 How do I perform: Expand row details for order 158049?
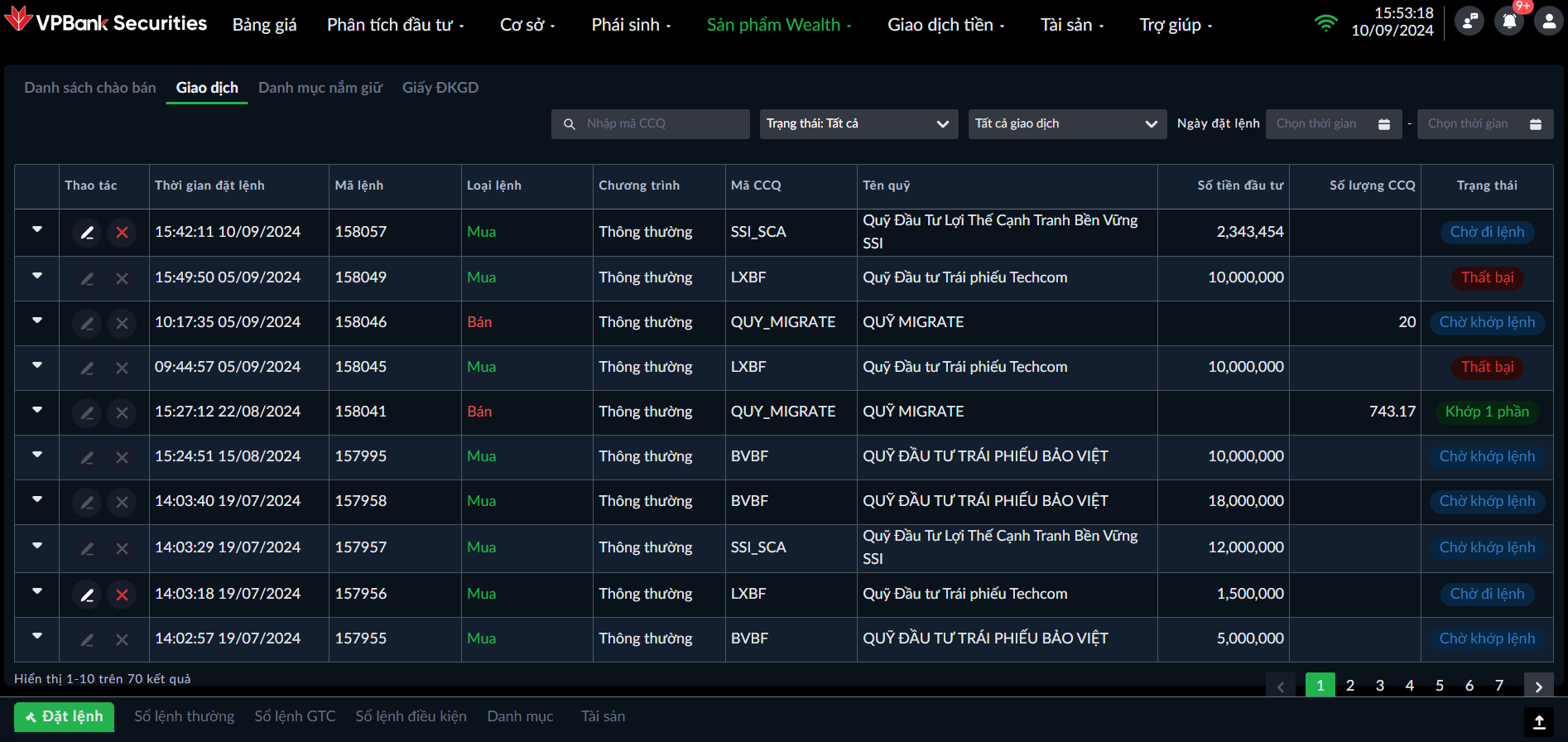coord(37,276)
